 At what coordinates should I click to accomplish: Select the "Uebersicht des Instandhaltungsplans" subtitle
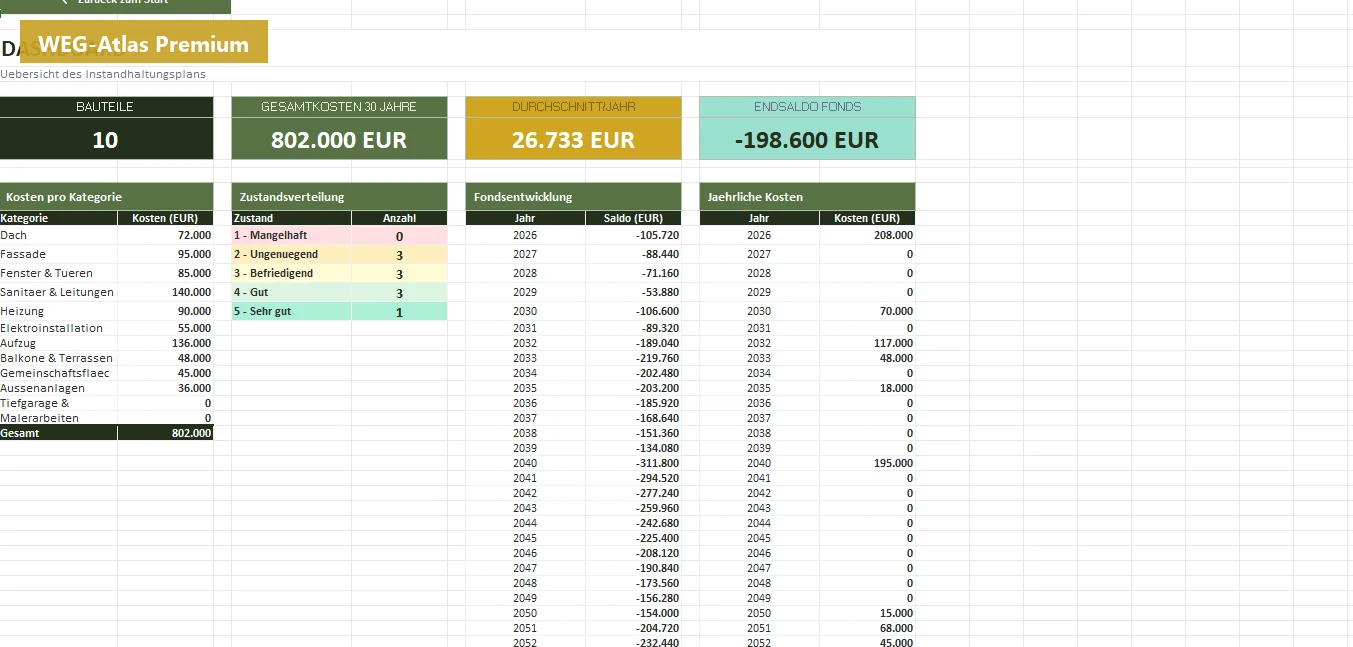coord(103,74)
